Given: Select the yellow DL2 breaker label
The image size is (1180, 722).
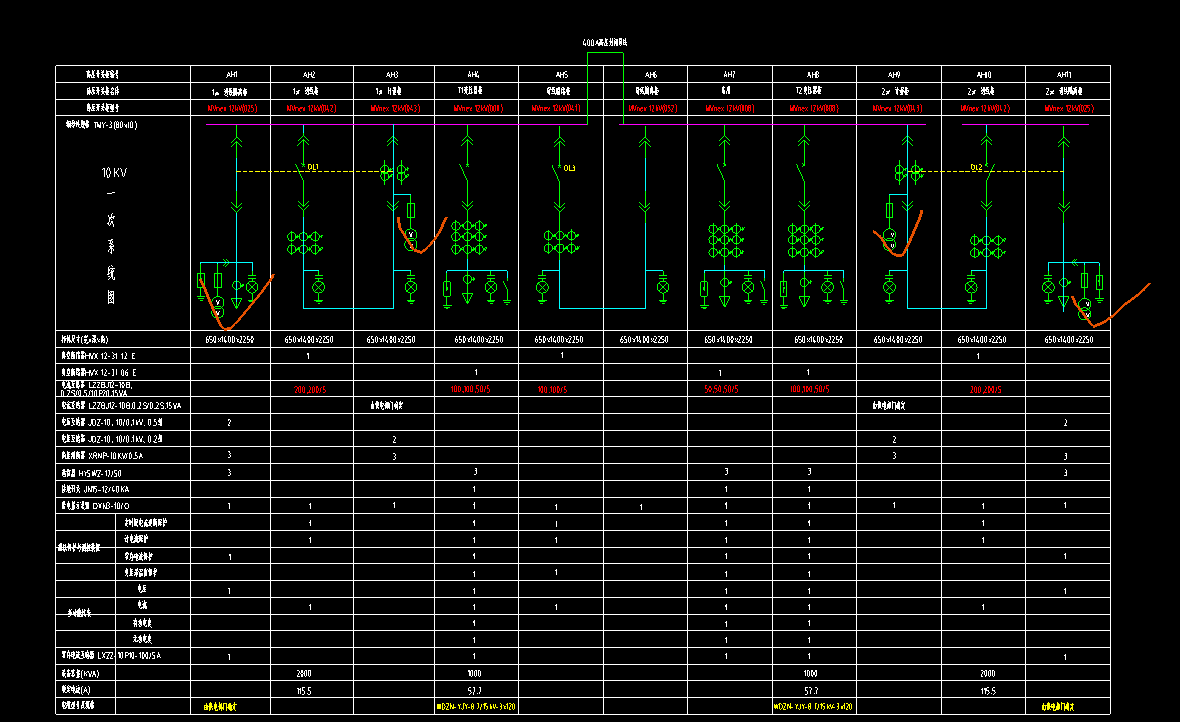Looking at the screenshot, I should pos(976,167).
